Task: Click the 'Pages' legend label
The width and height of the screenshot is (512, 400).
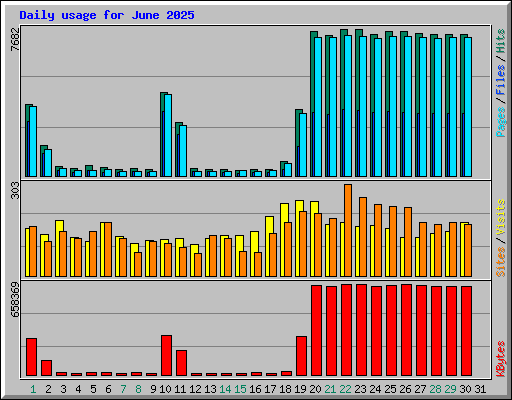Action: click(501, 122)
